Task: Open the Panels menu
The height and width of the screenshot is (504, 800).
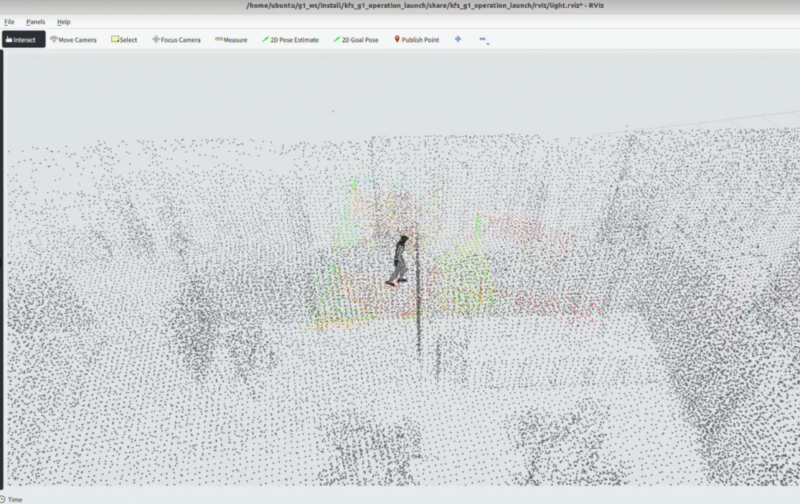Action: pos(35,22)
